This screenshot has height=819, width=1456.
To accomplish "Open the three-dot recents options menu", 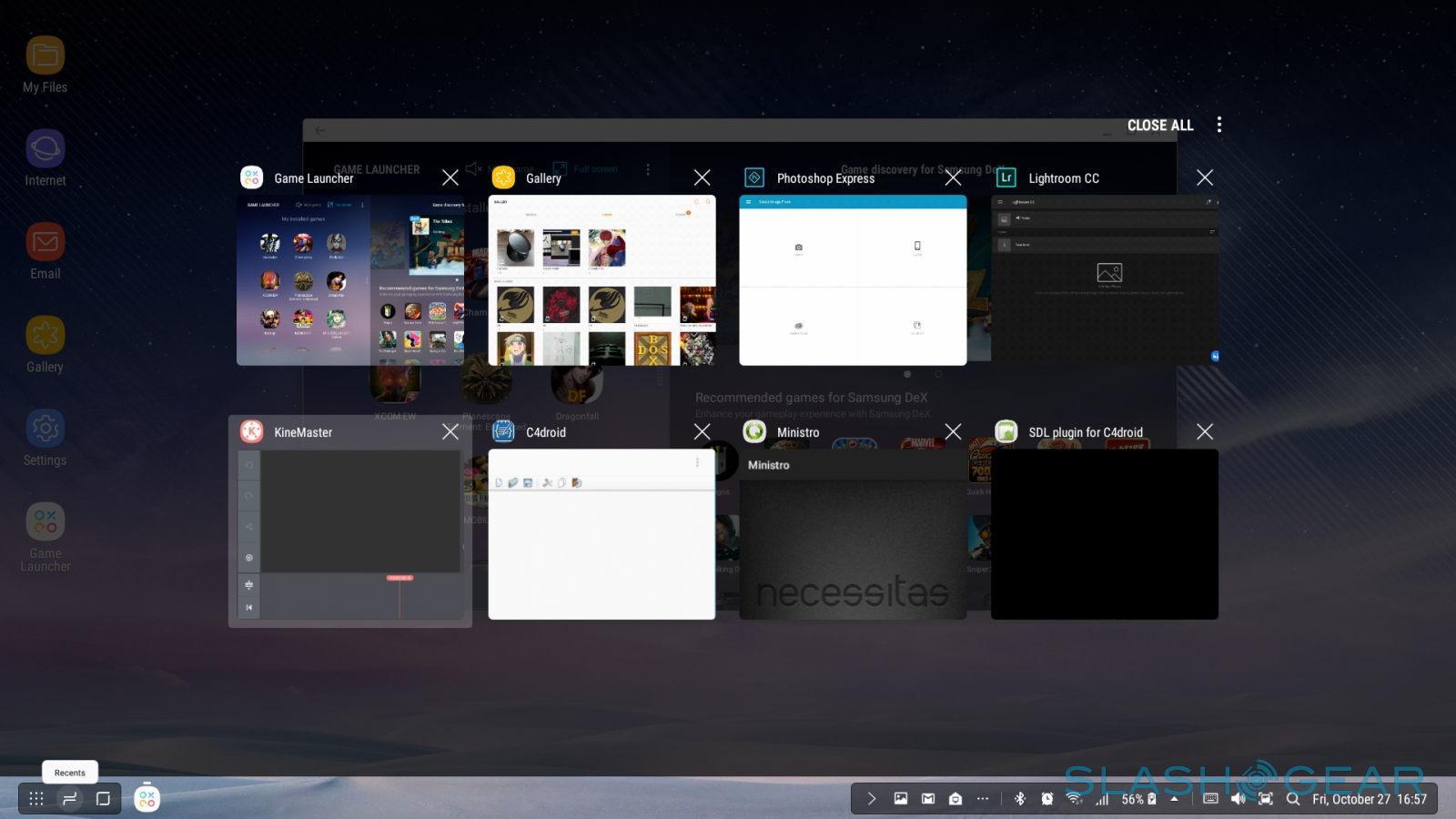I will click(x=1219, y=125).
